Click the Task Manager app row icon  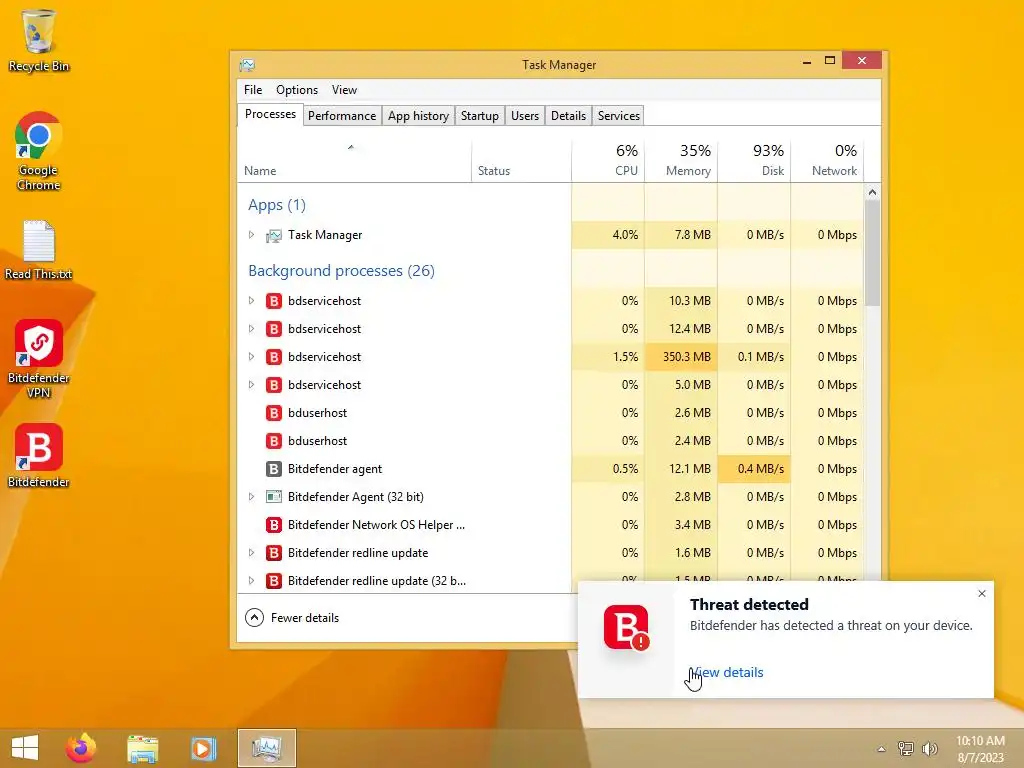tap(274, 235)
